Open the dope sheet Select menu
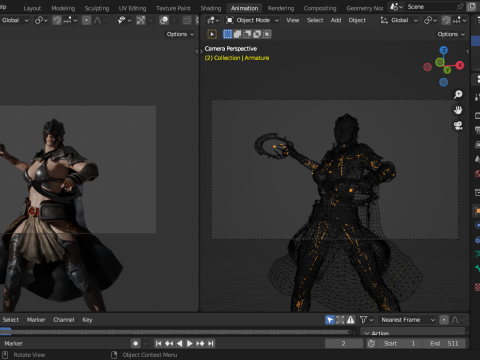480x360 pixels. [11, 320]
